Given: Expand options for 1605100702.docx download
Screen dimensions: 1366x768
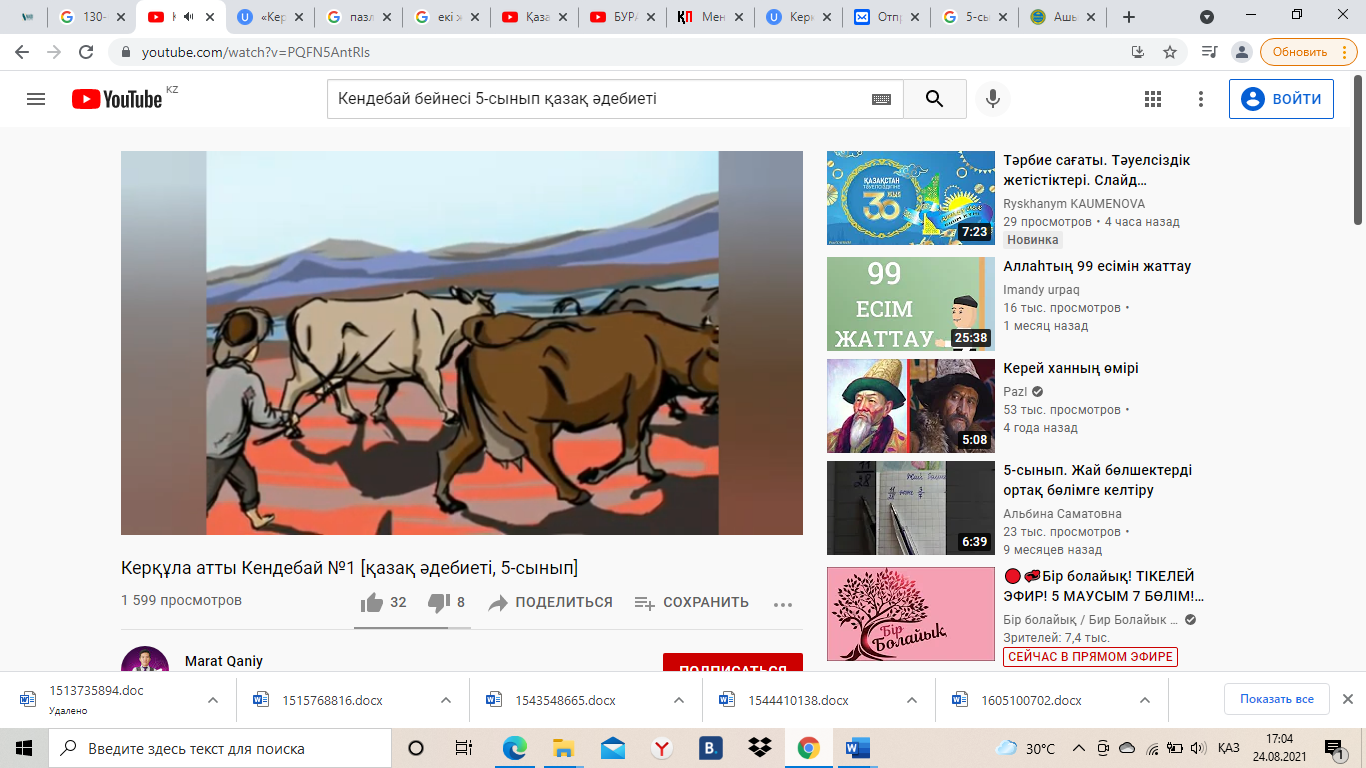Looking at the screenshot, I should [1145, 700].
